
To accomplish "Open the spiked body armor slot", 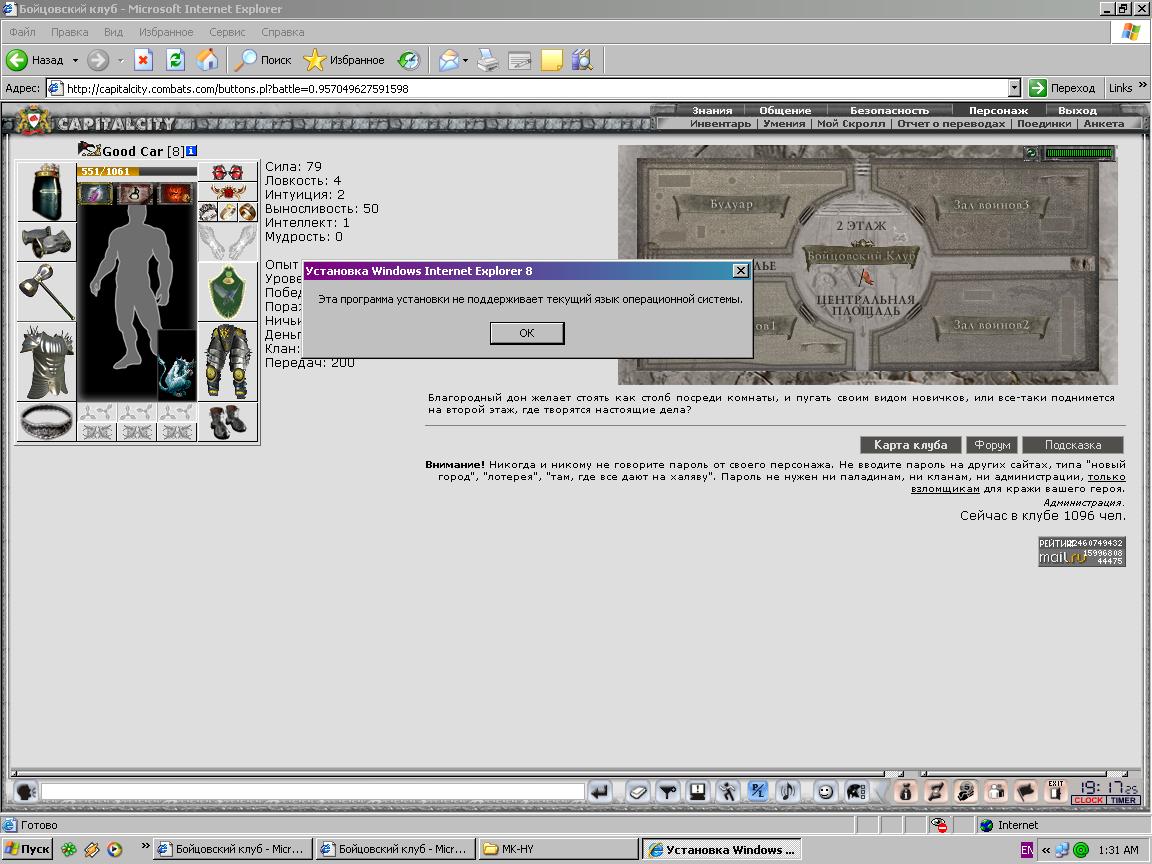I will point(46,362).
